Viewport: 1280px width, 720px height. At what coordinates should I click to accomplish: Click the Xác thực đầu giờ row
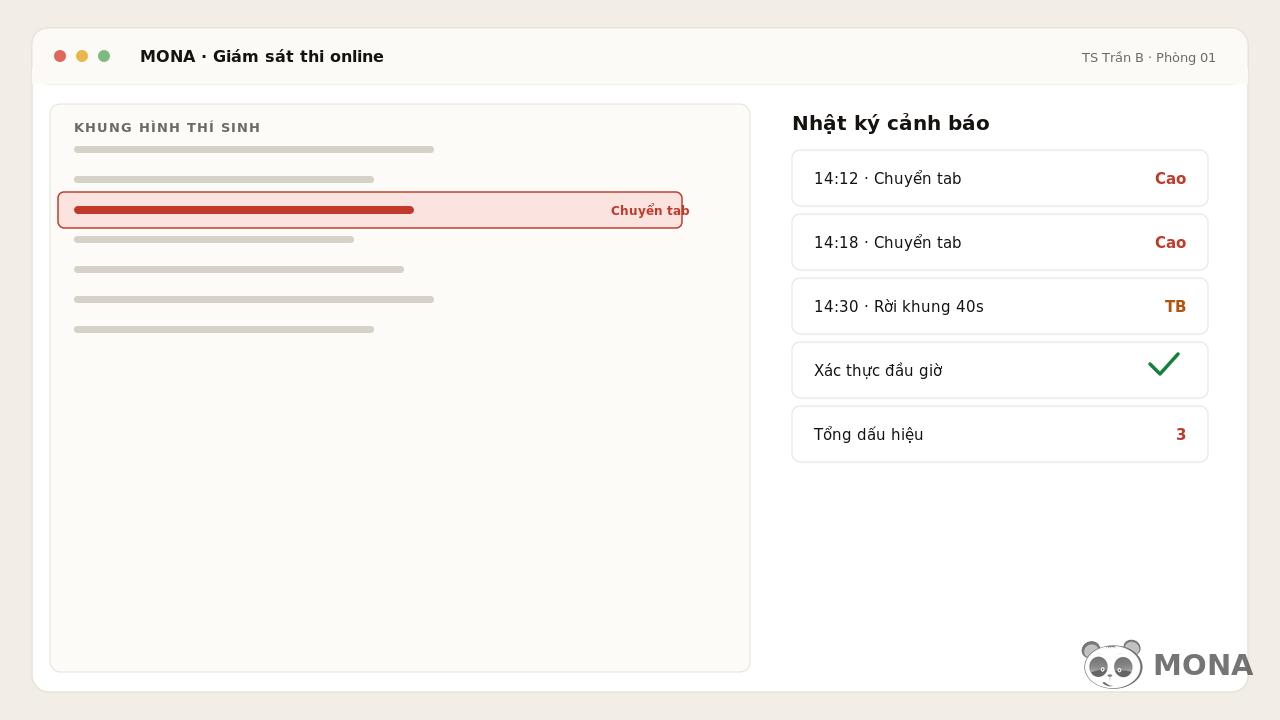coord(1000,370)
